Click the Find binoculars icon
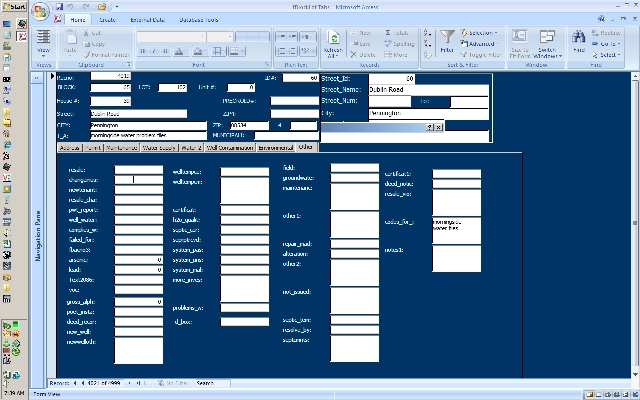 click(x=579, y=42)
